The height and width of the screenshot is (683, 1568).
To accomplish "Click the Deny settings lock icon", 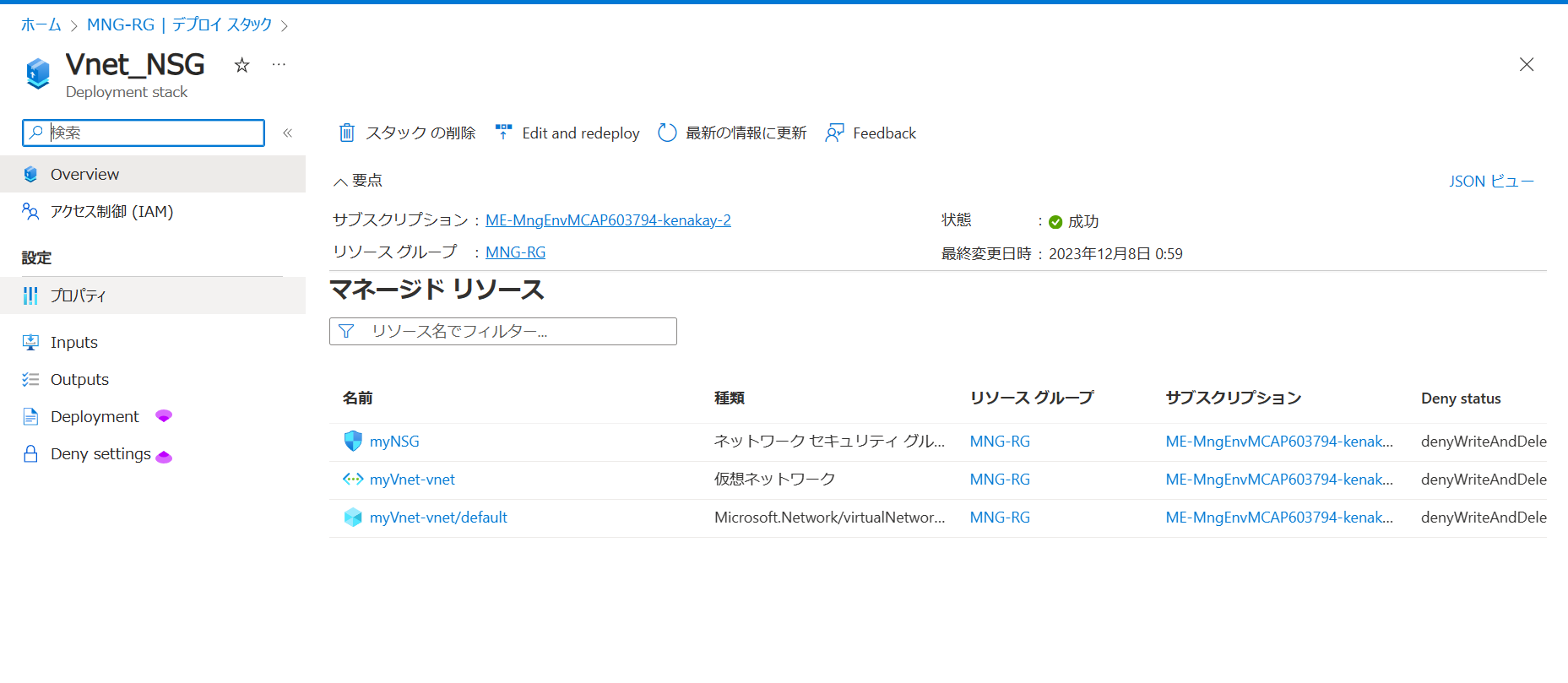I will coord(31,454).
